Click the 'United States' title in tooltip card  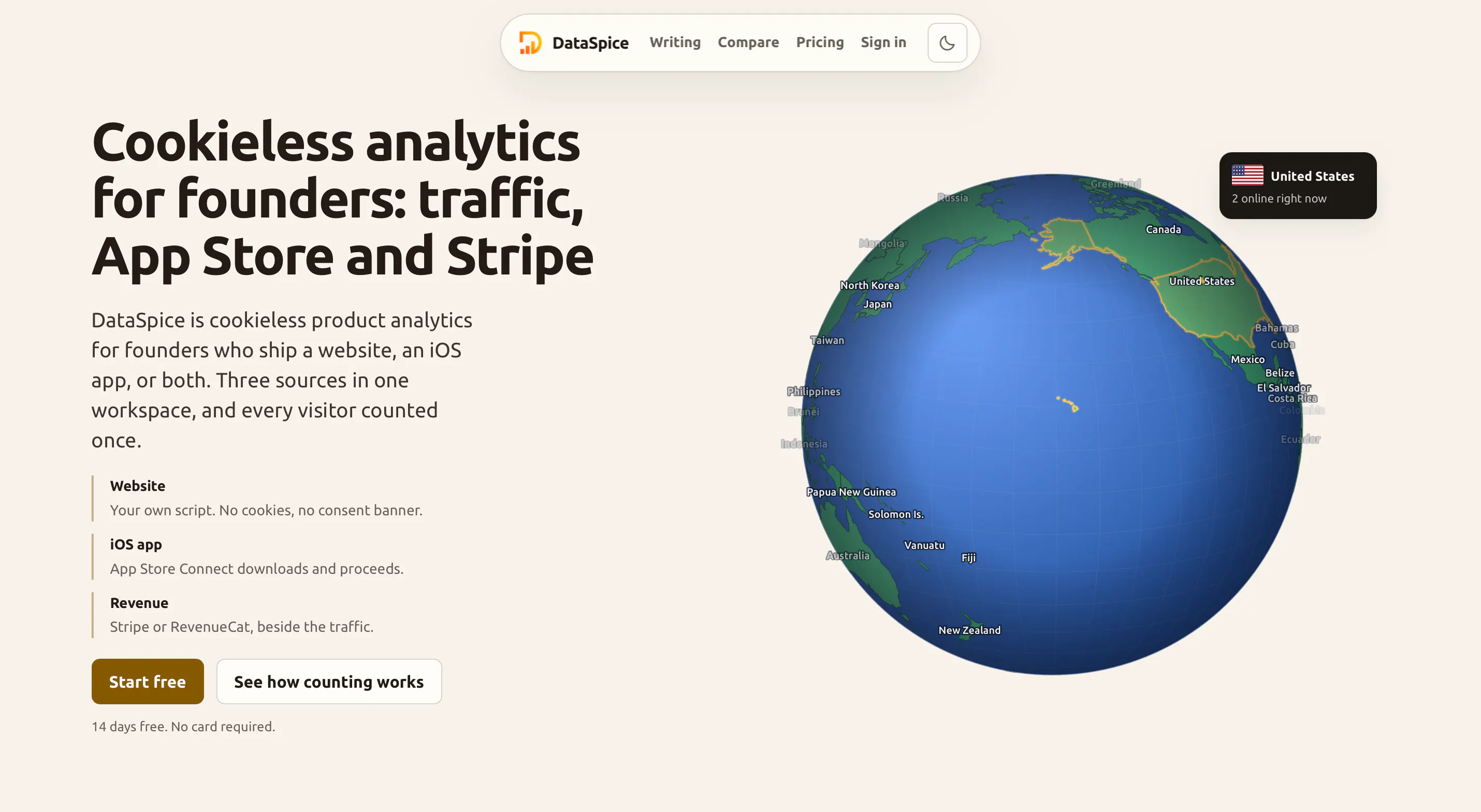click(x=1312, y=176)
